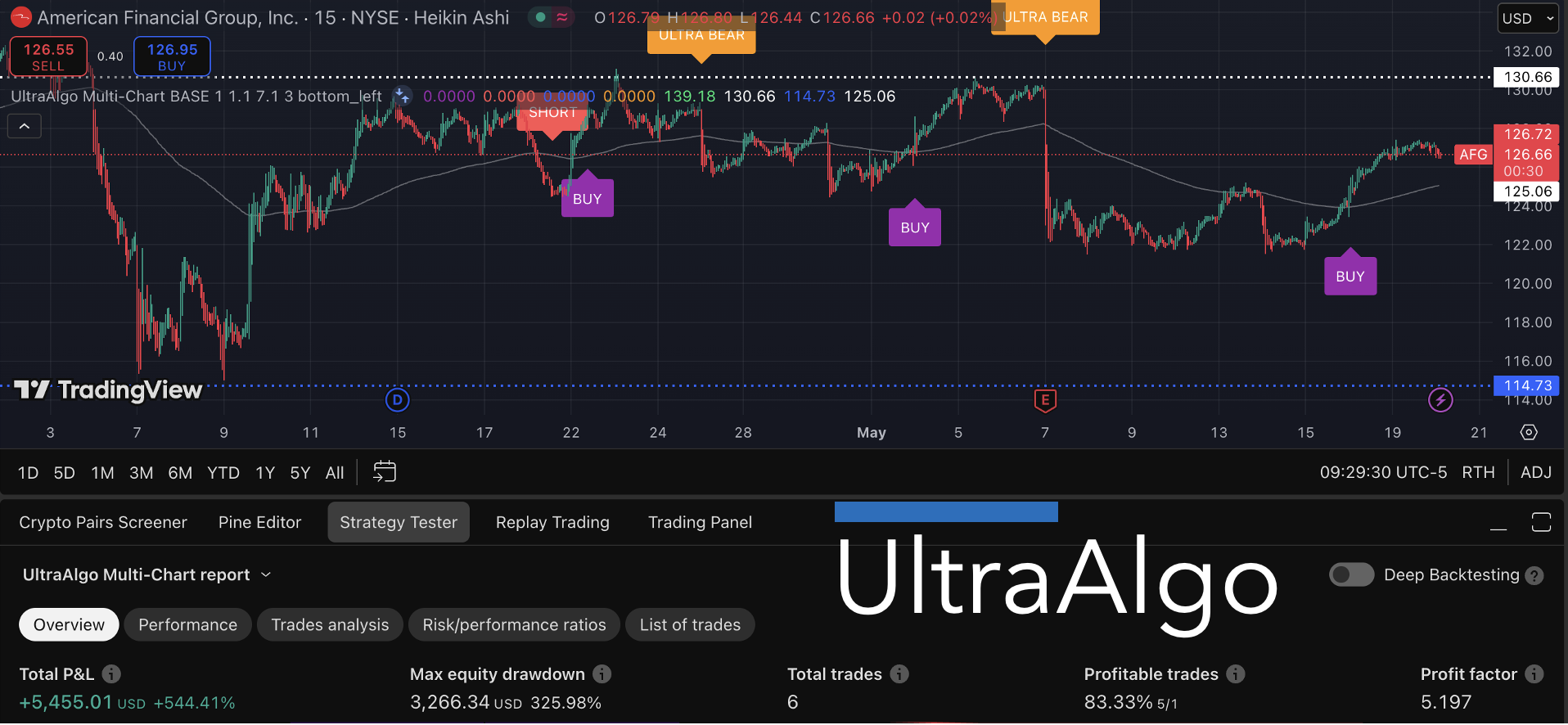Toggle Deep Backtesting switch
The image size is (1568, 725).
coord(1351,574)
